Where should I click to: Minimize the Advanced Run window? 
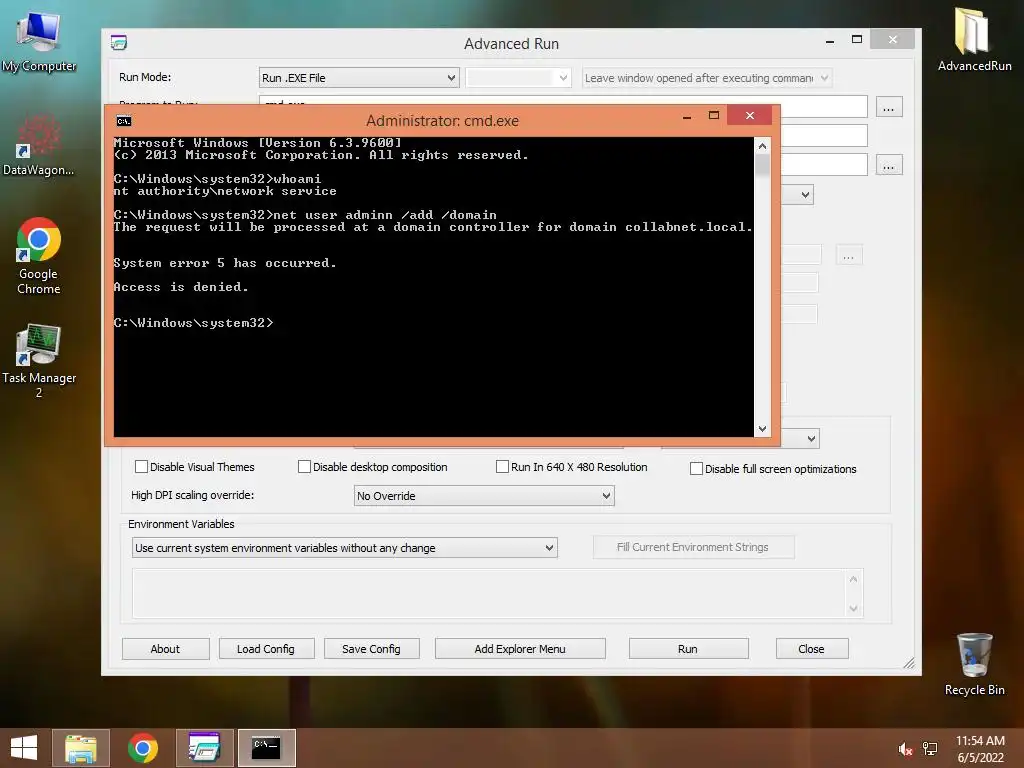click(x=829, y=40)
